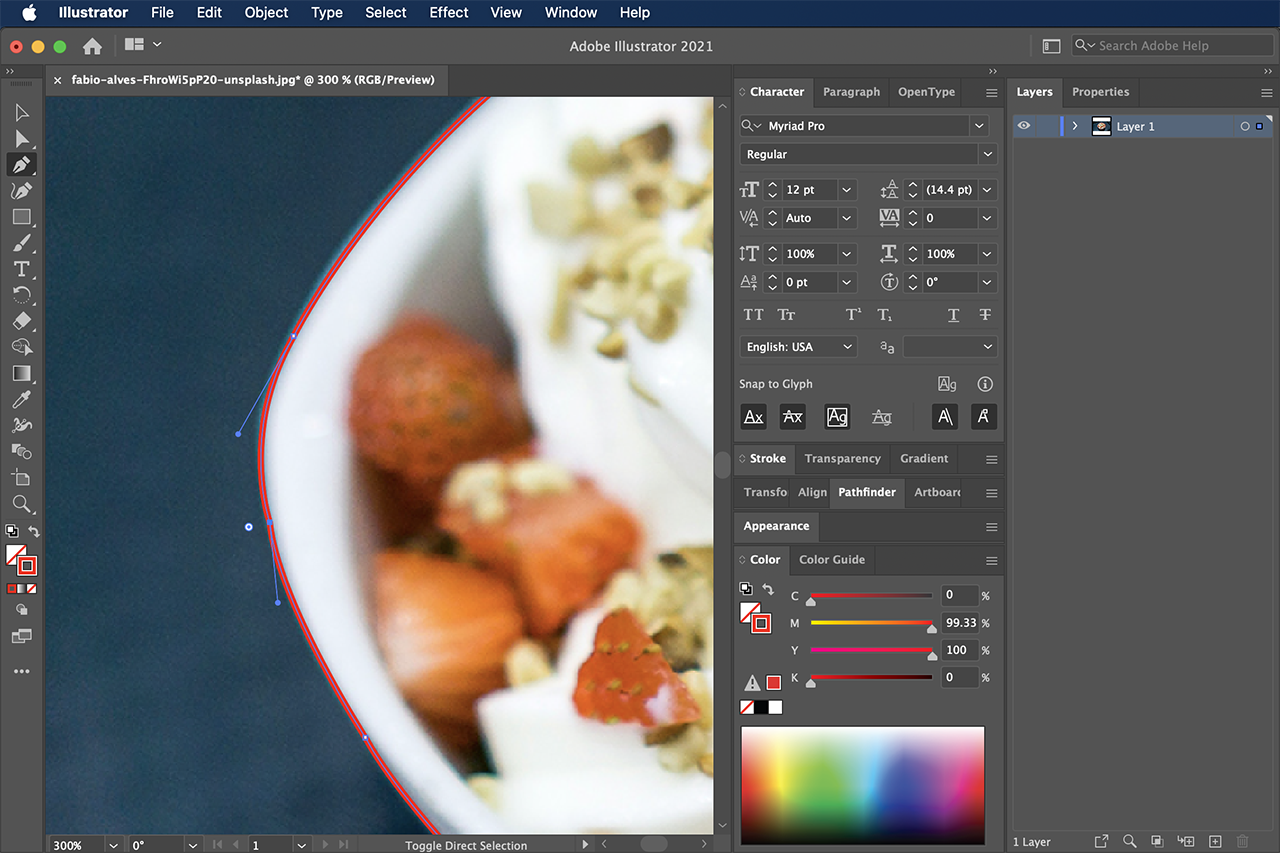Switch to the Paragraph tab
Screen dimensions: 1280x853
[851, 92]
